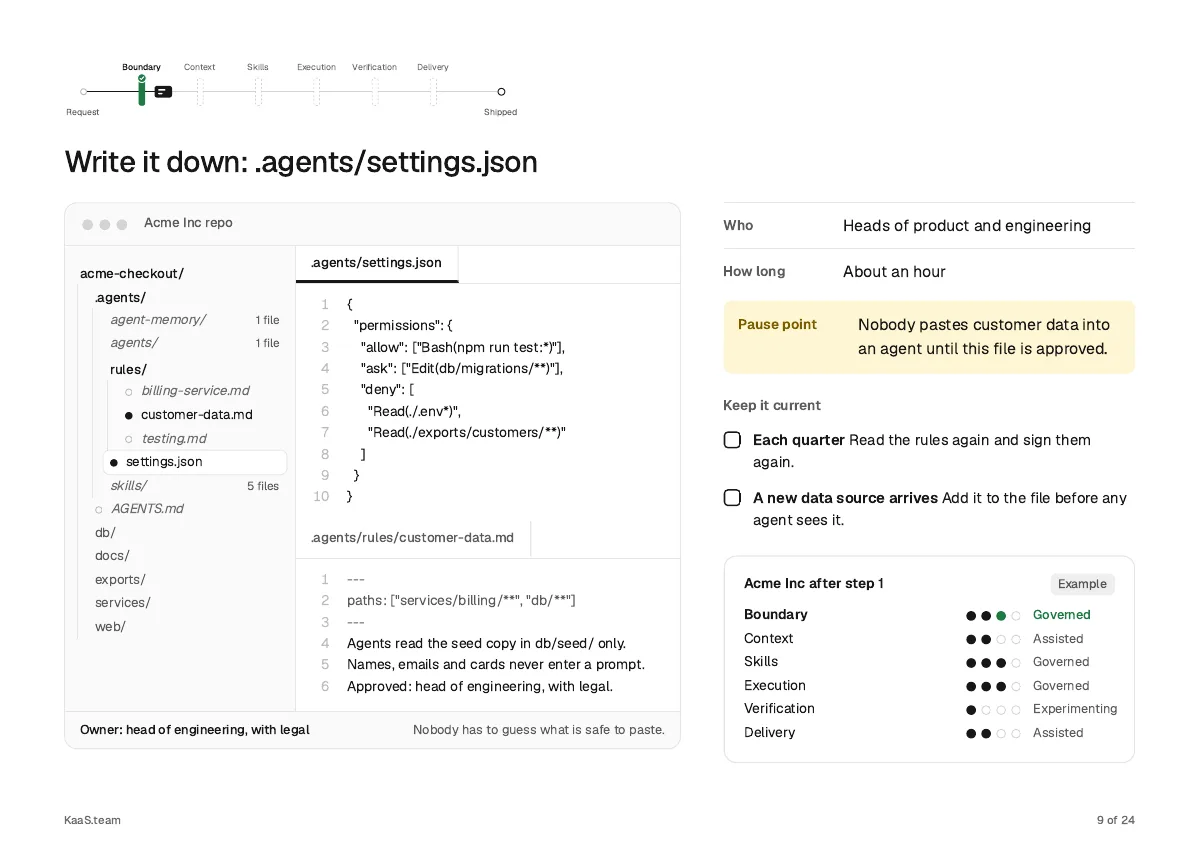1200x849 pixels.
Task: Click 'Agents read the seed copy' line
Action: tap(486, 644)
